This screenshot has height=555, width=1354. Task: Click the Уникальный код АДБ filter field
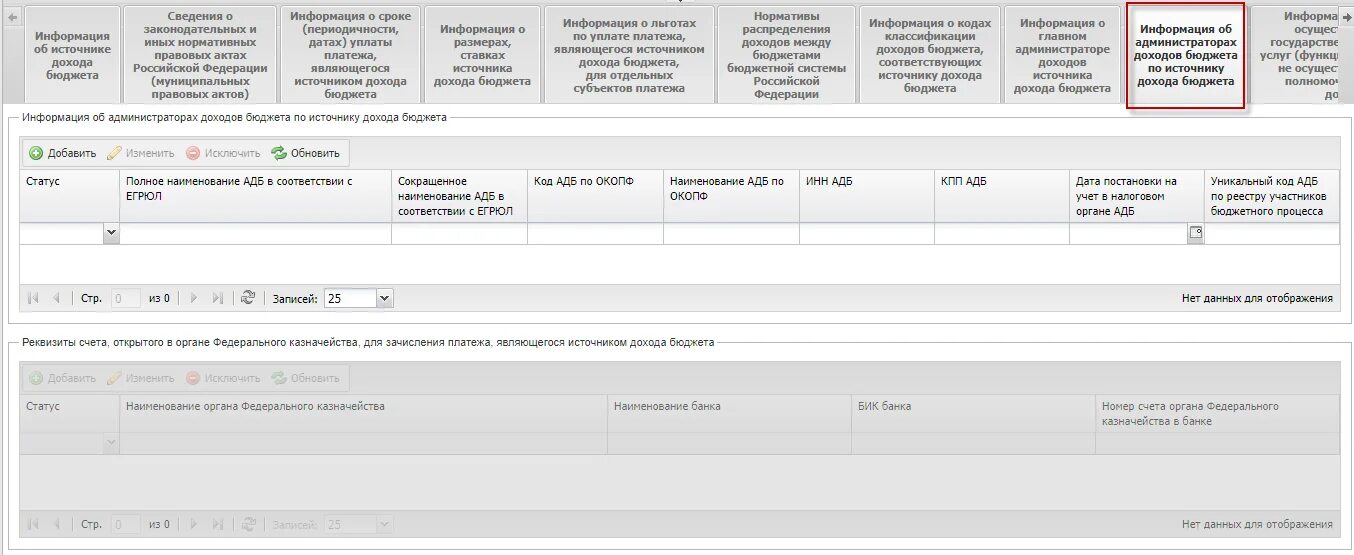pos(1272,233)
